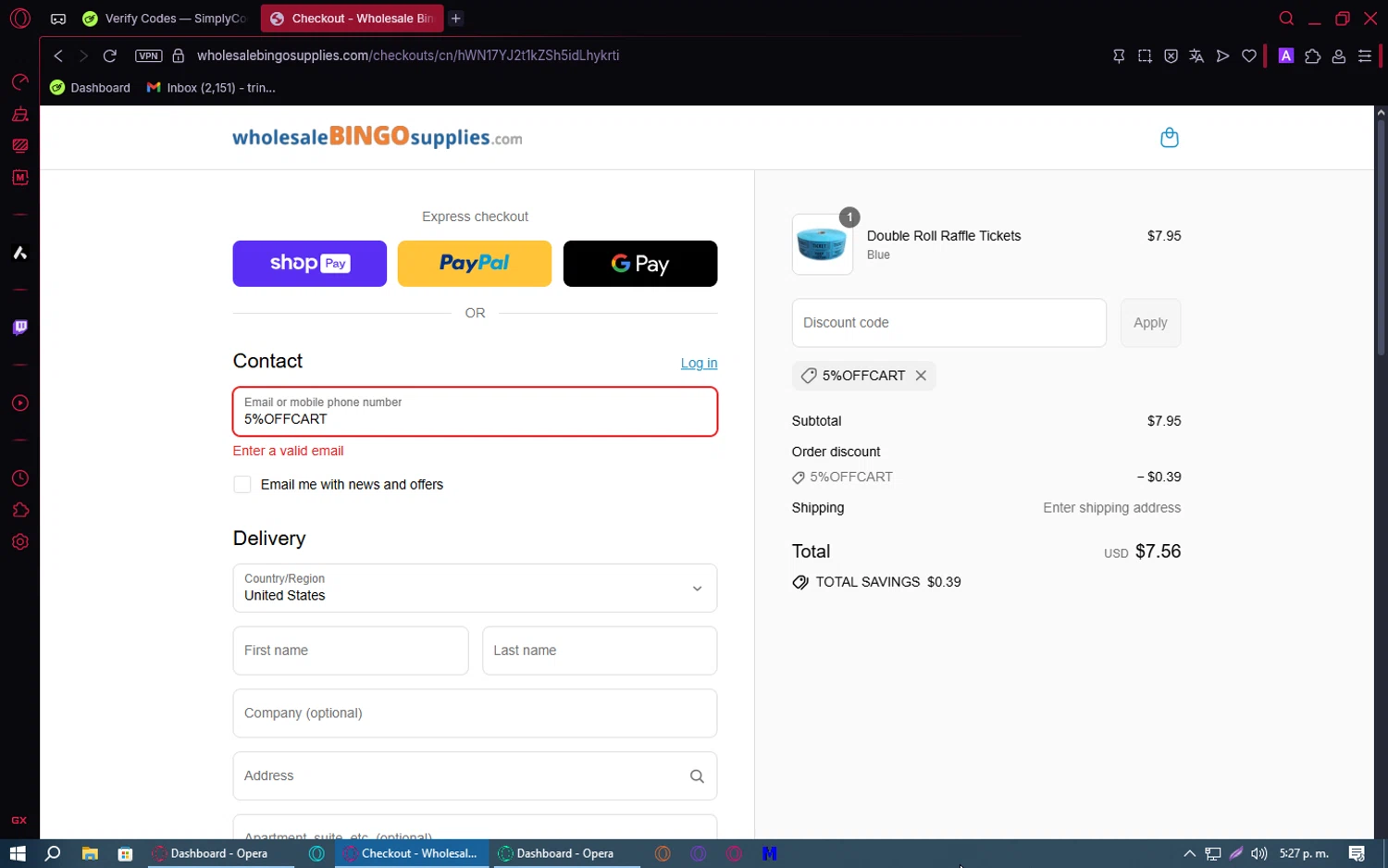Click the Log in link
Viewport: 1388px width, 868px height.
699,363
